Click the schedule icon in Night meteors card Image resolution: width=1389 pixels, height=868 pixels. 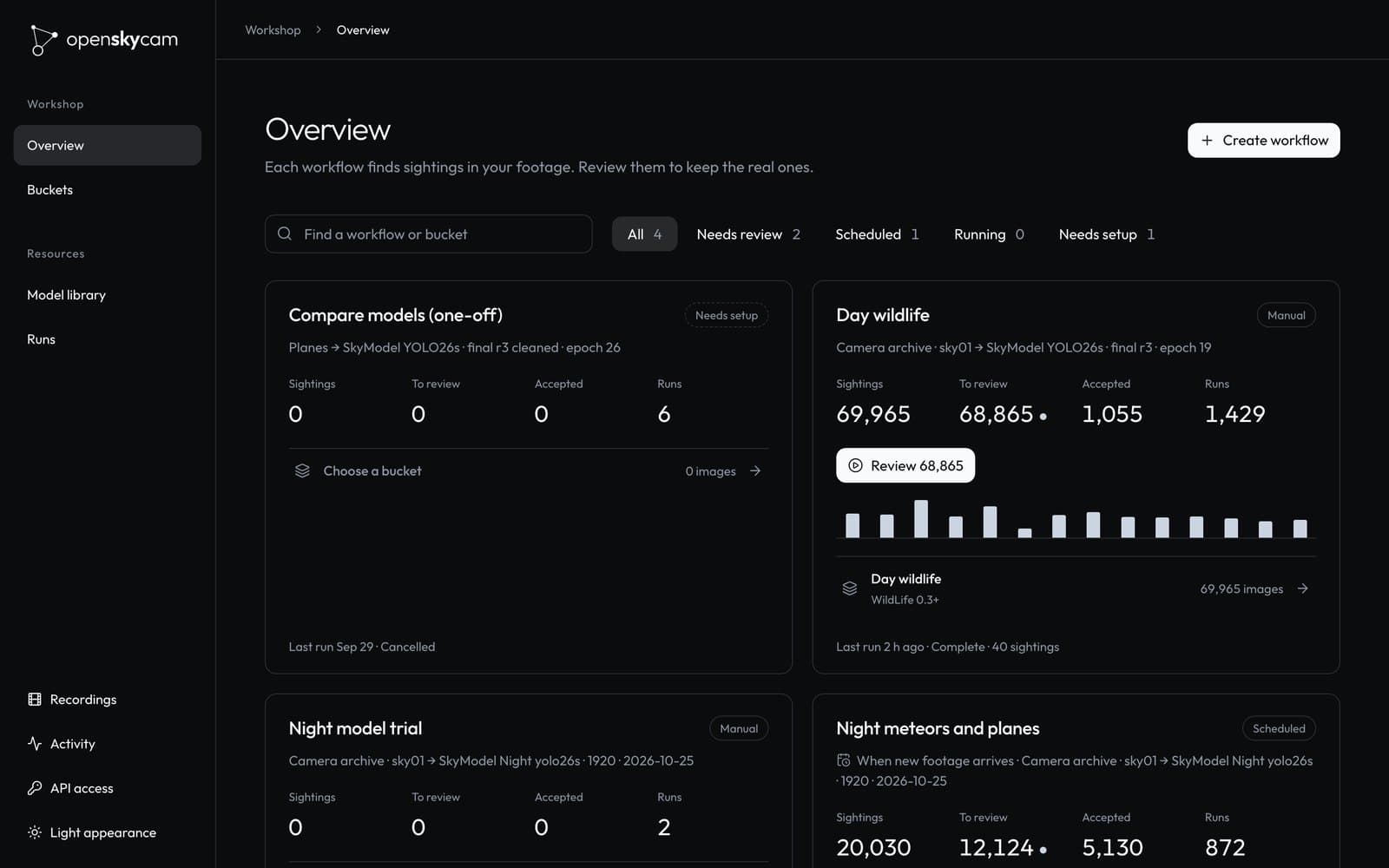pyautogui.click(x=843, y=760)
